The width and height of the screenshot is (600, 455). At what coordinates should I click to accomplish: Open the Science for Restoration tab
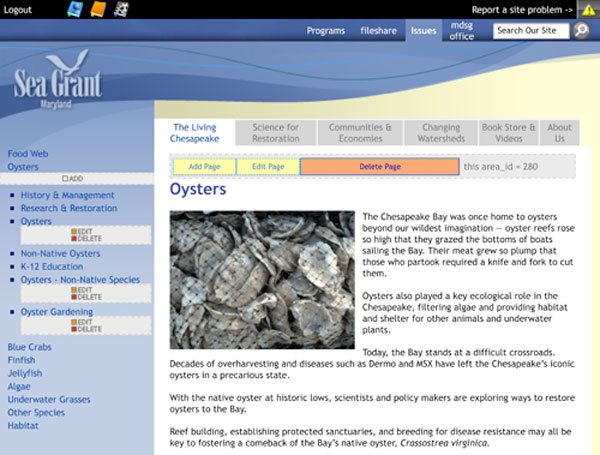coord(275,134)
